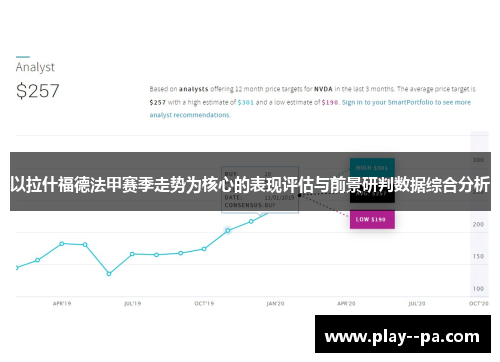
Task: Click the OCT'20 axis label
Action: coord(479,304)
